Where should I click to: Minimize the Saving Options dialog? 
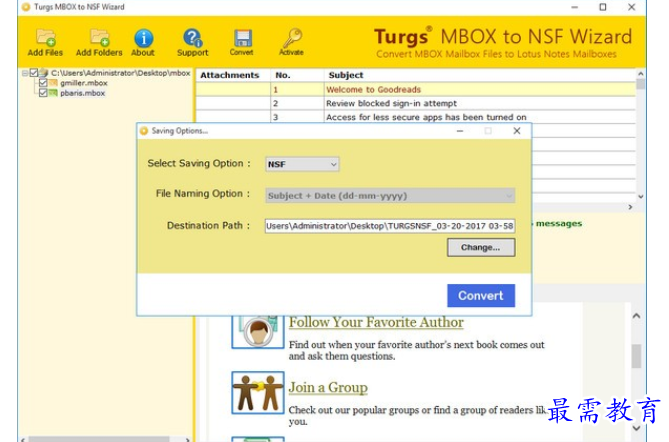[x=460, y=131]
